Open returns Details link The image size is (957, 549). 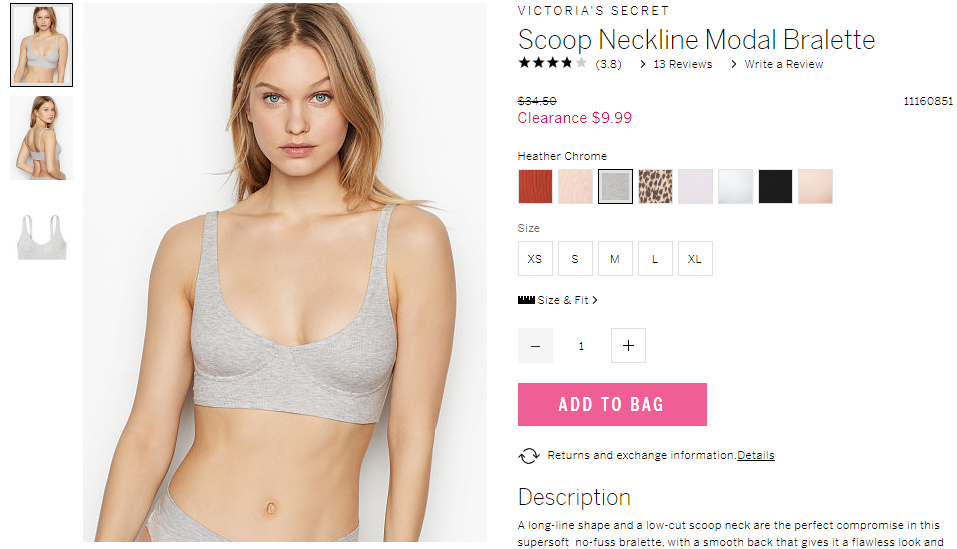(756, 455)
